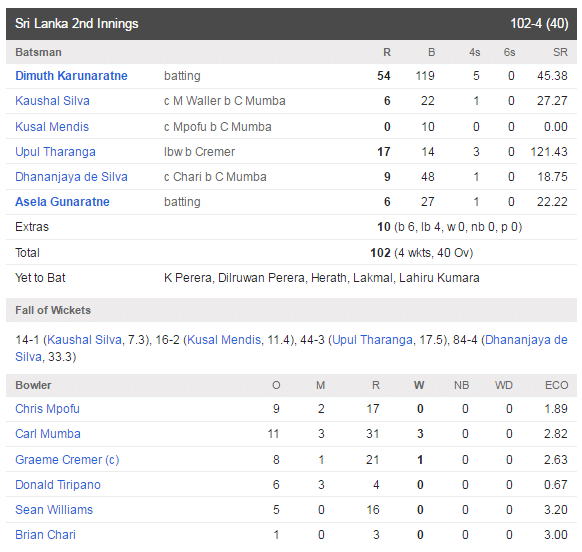Image resolution: width=582 pixels, height=552 pixels.
Task: Click Kusal Mendis in batsman list
Action: point(52,127)
